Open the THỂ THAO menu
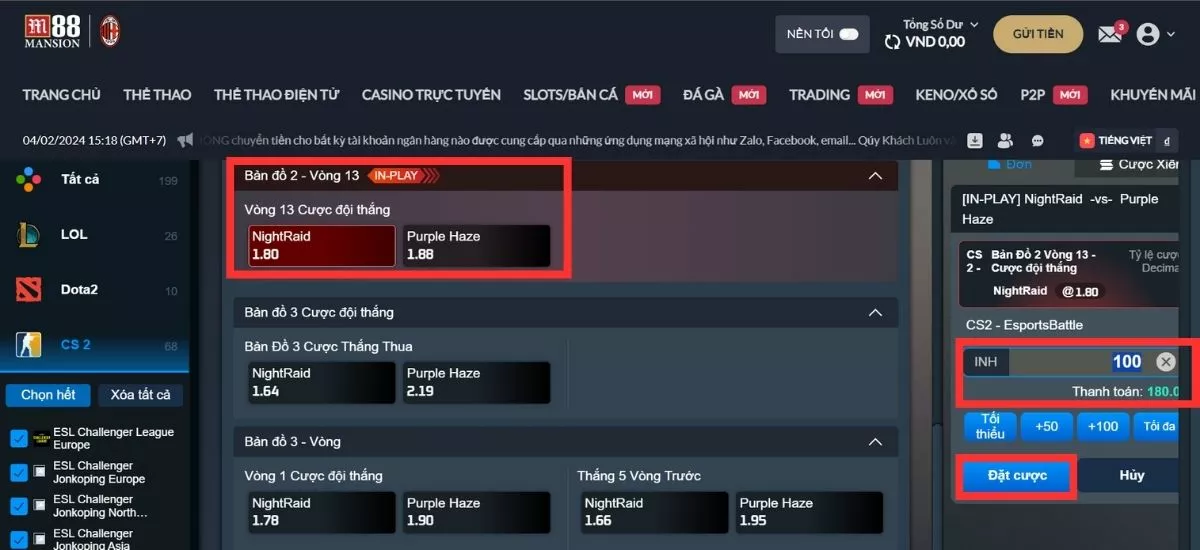The height and width of the screenshot is (550, 1200). [x=157, y=95]
